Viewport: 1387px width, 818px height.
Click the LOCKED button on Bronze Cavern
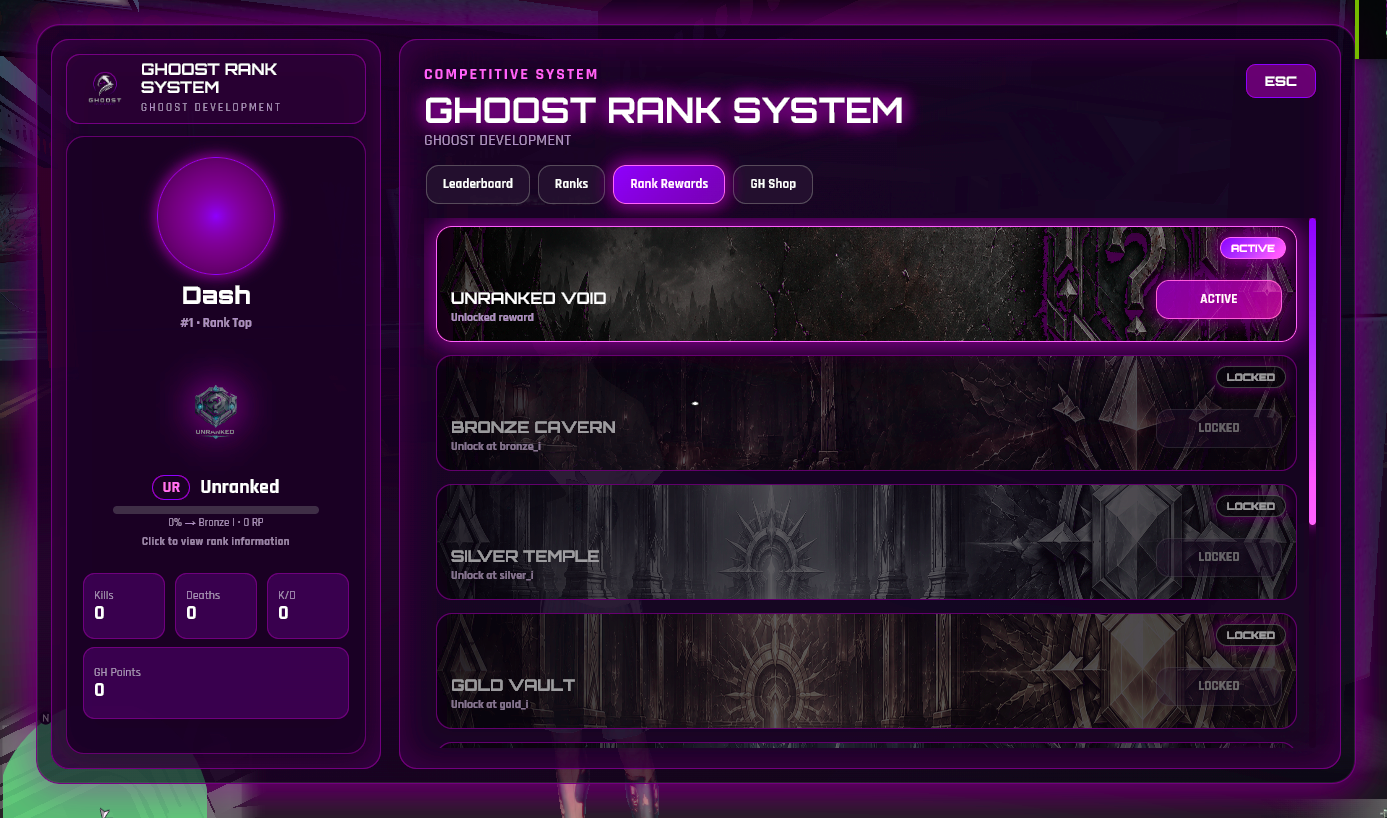pos(1219,428)
